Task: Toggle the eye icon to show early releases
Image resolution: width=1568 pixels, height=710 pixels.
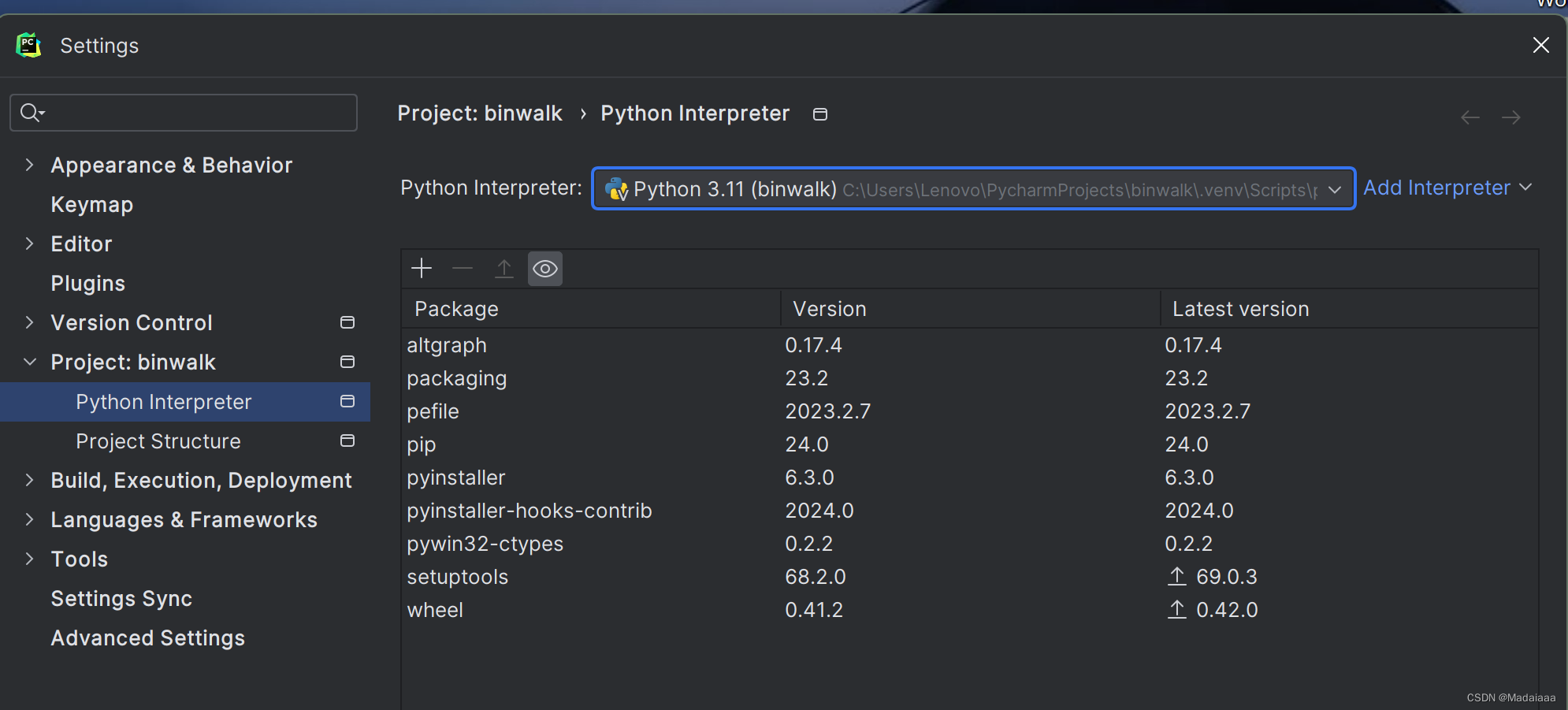Action: pos(545,269)
